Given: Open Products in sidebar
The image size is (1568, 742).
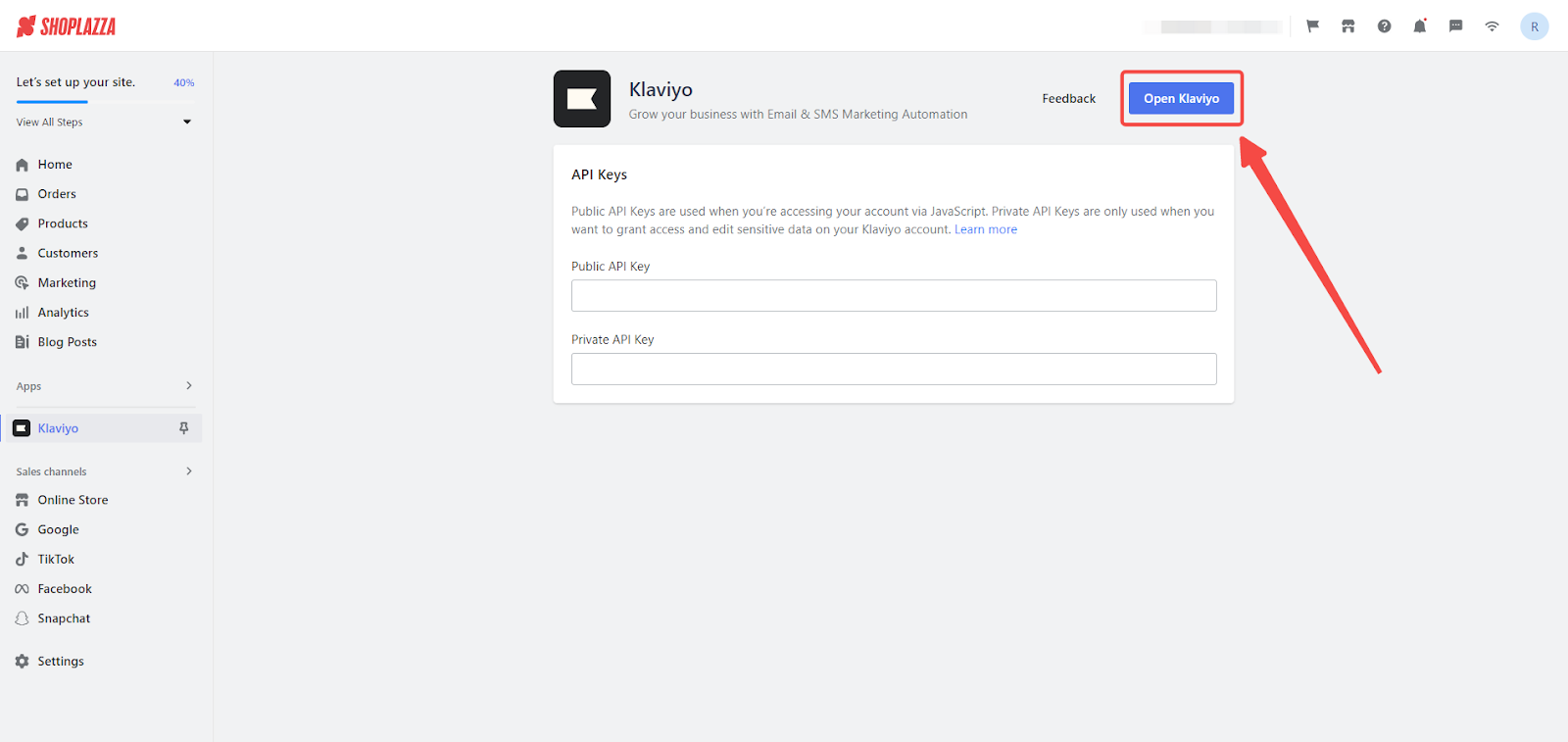Looking at the screenshot, I should click(x=63, y=223).
